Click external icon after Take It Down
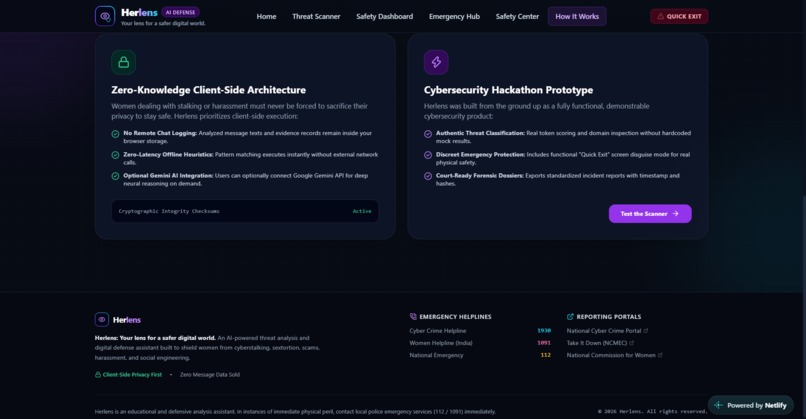806x419 pixels. 632,343
